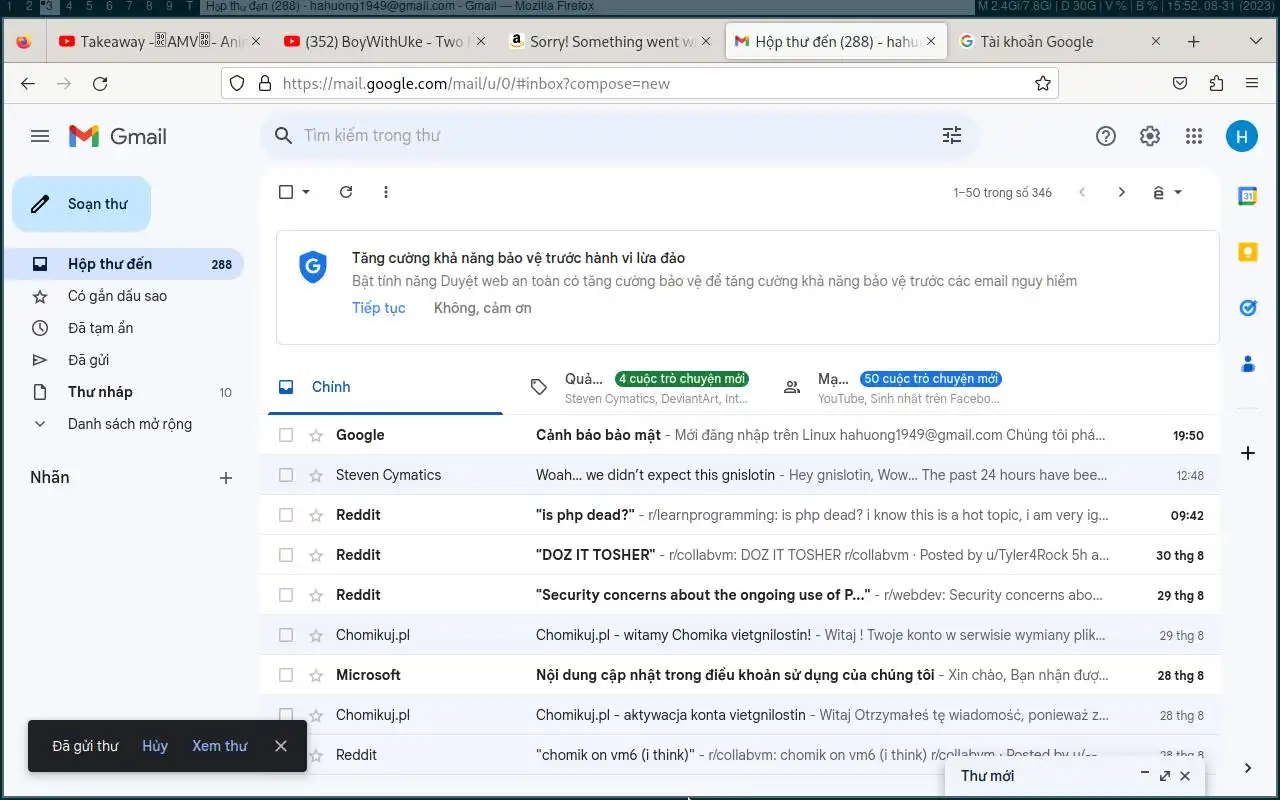Open Google Tasks in the side panel
Screen dimensions: 1280x800
[1248, 308]
